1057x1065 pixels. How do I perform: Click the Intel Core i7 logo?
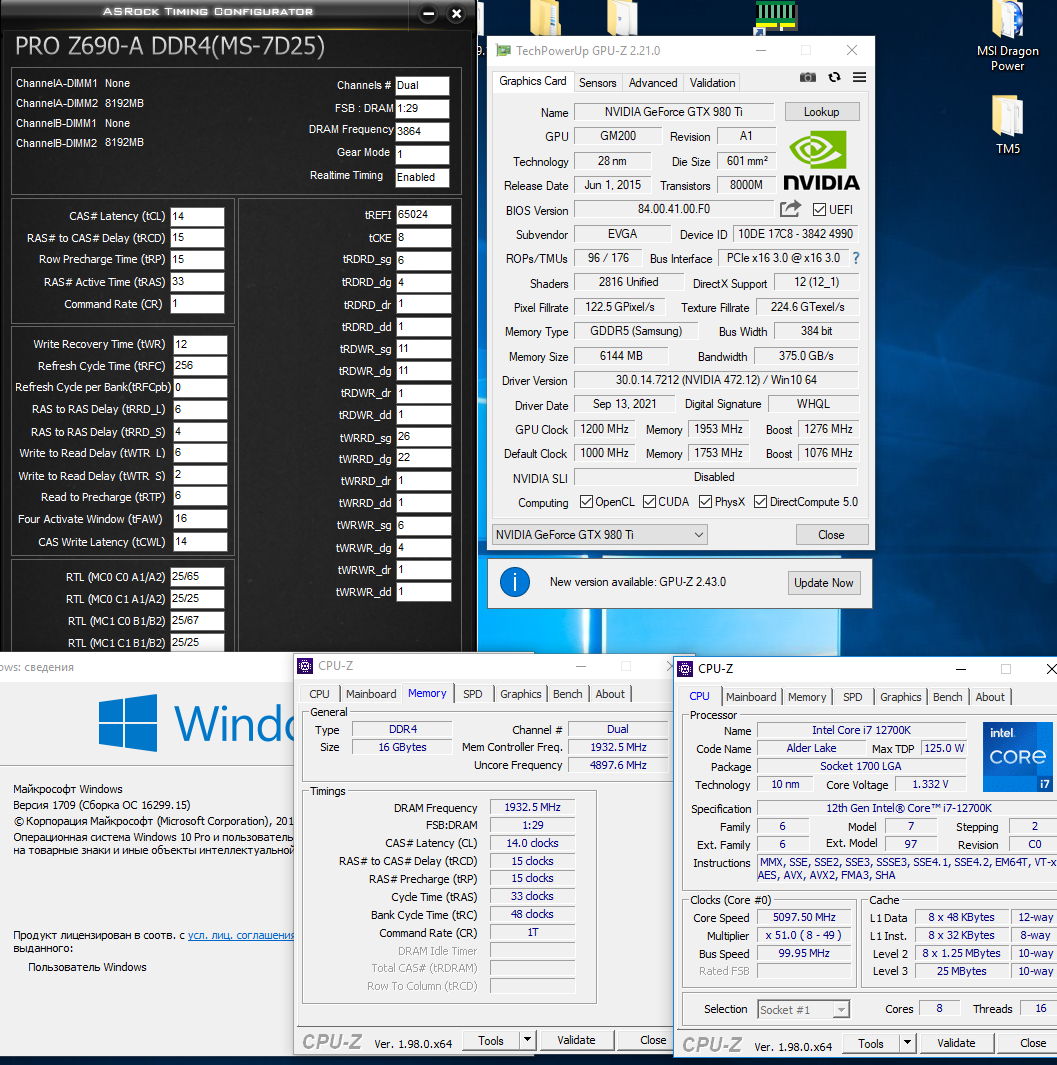(x=1018, y=757)
